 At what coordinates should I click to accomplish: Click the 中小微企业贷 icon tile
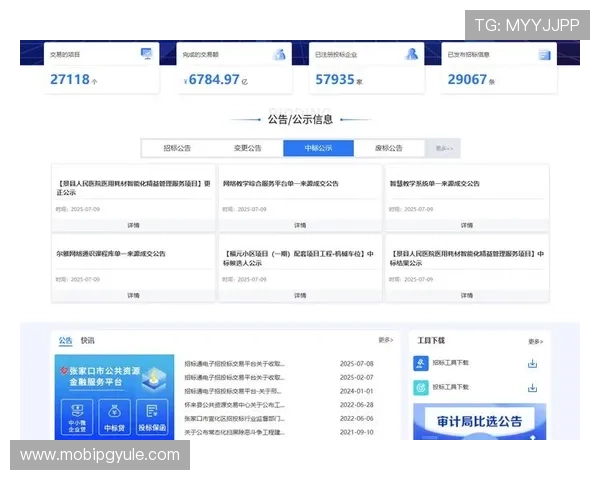coord(77,417)
